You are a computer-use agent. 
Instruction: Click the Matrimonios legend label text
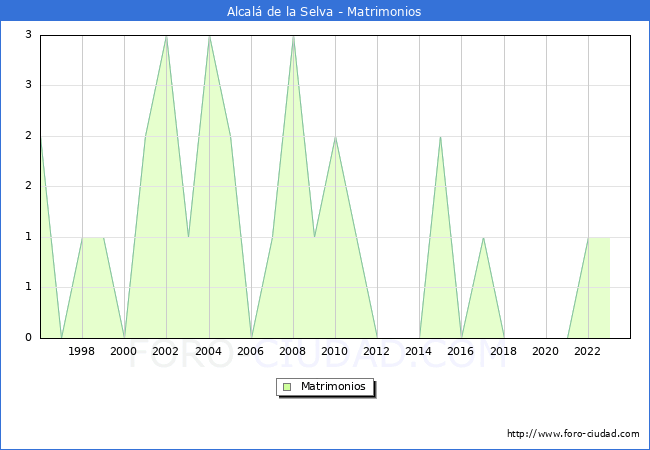click(x=334, y=387)
